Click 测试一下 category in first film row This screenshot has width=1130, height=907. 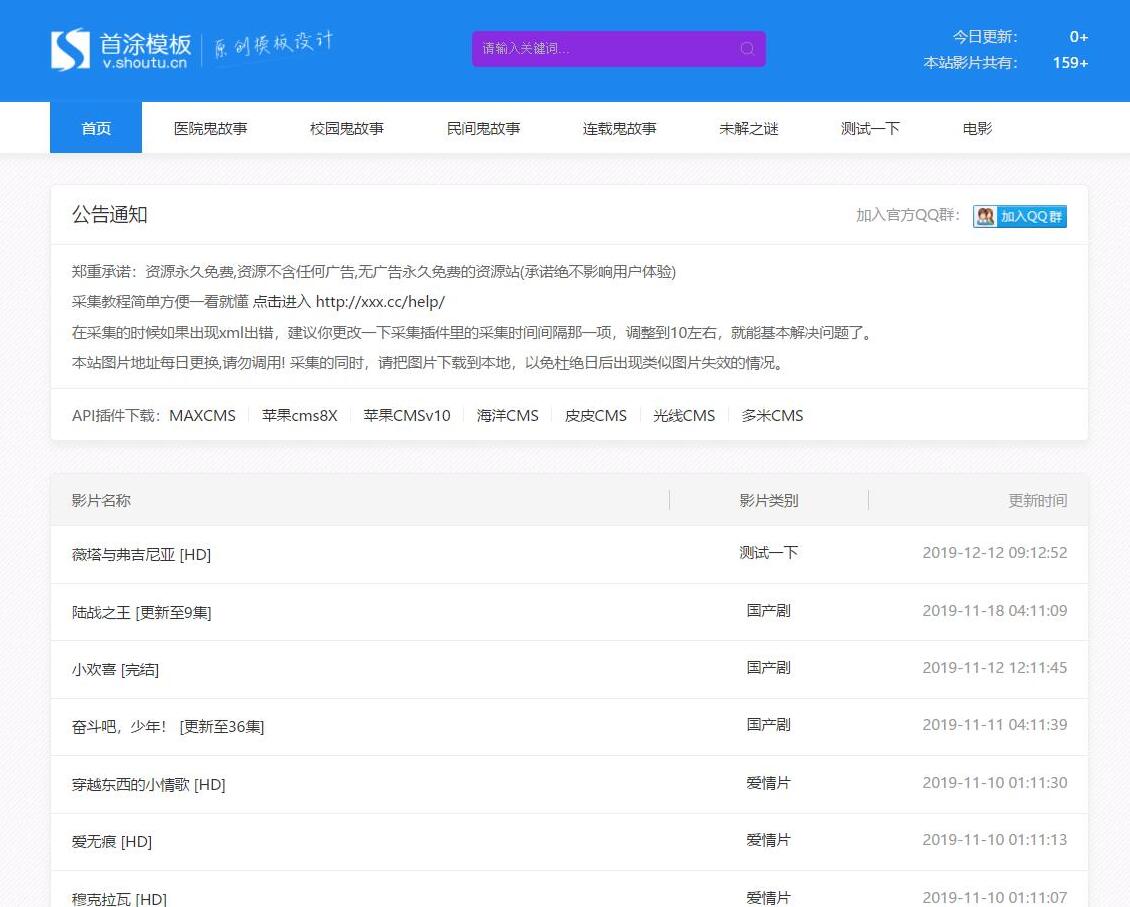coord(768,553)
